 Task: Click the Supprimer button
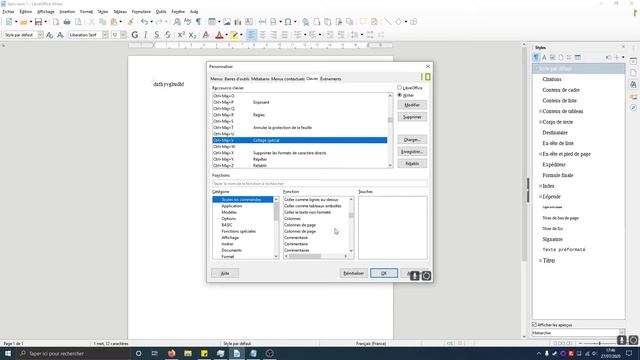pyautogui.click(x=412, y=117)
